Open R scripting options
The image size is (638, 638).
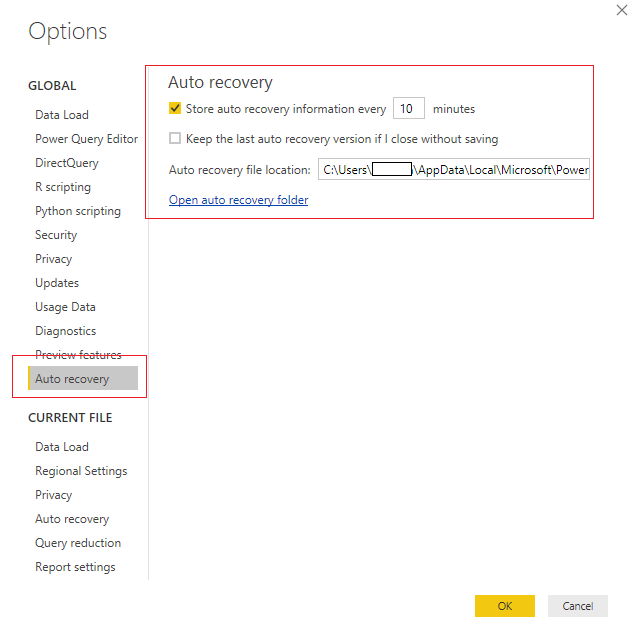coord(63,187)
